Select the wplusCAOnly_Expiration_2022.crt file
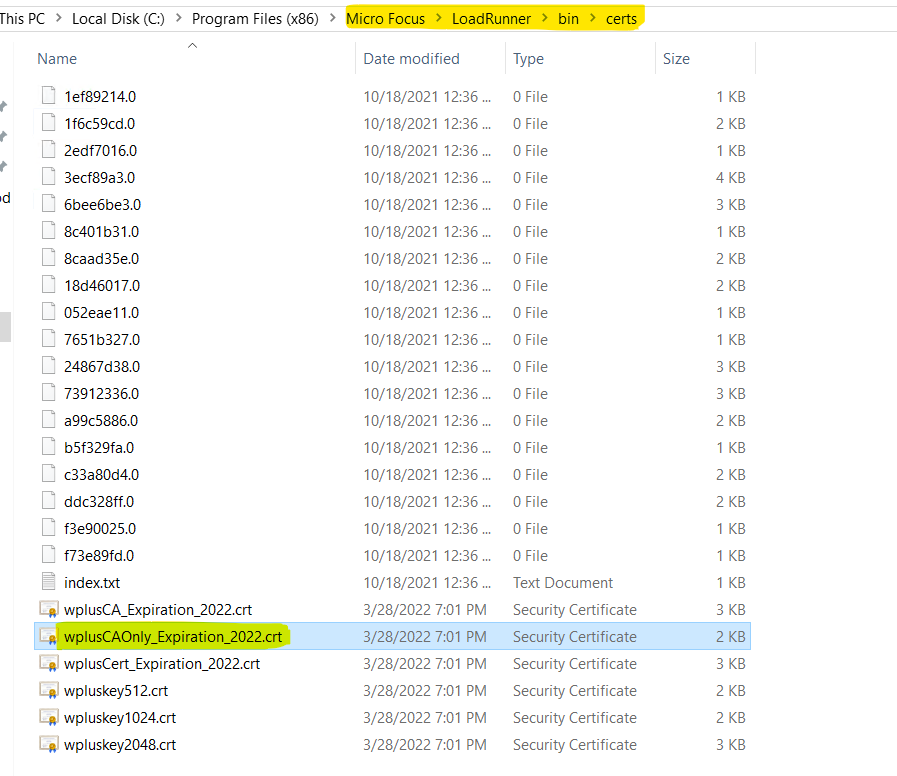This screenshot has width=897, height=776. pyautogui.click(x=172, y=636)
